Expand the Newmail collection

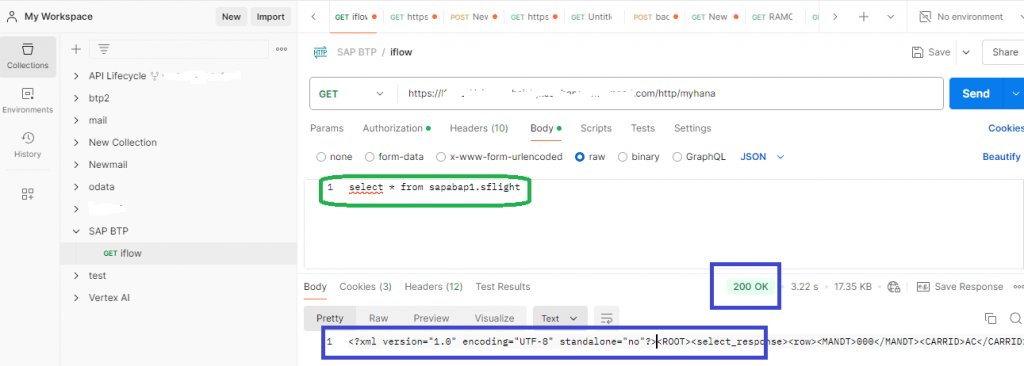coord(77,165)
